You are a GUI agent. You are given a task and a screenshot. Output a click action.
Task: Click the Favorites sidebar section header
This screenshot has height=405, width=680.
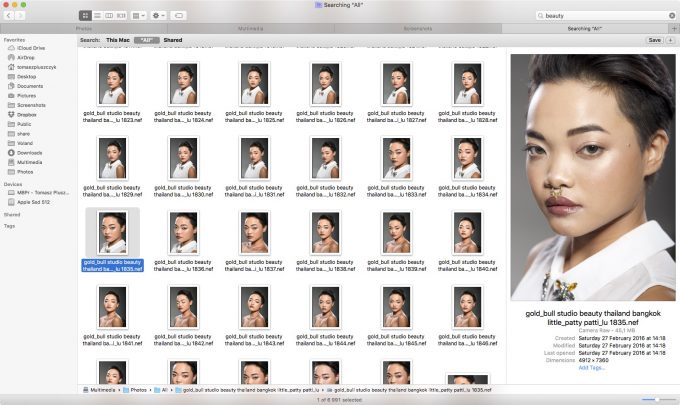(x=14, y=40)
